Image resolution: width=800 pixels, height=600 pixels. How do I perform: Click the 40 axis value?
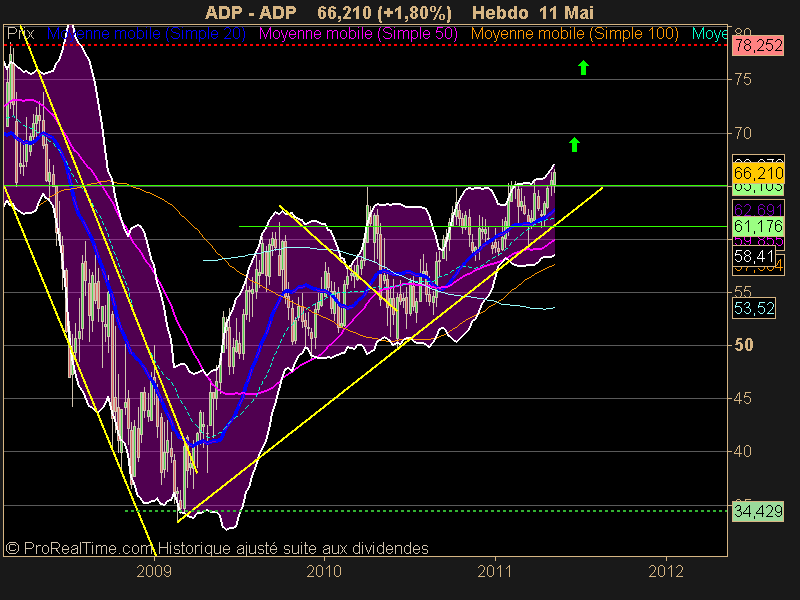pos(743,452)
